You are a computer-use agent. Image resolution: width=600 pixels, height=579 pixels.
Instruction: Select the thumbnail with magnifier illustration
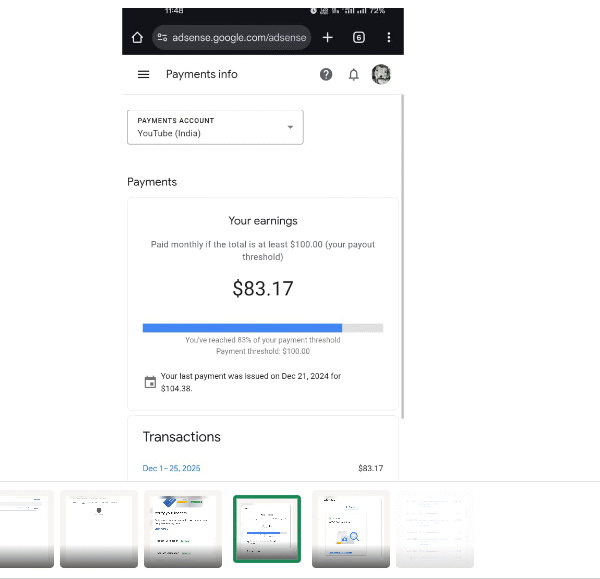351,529
